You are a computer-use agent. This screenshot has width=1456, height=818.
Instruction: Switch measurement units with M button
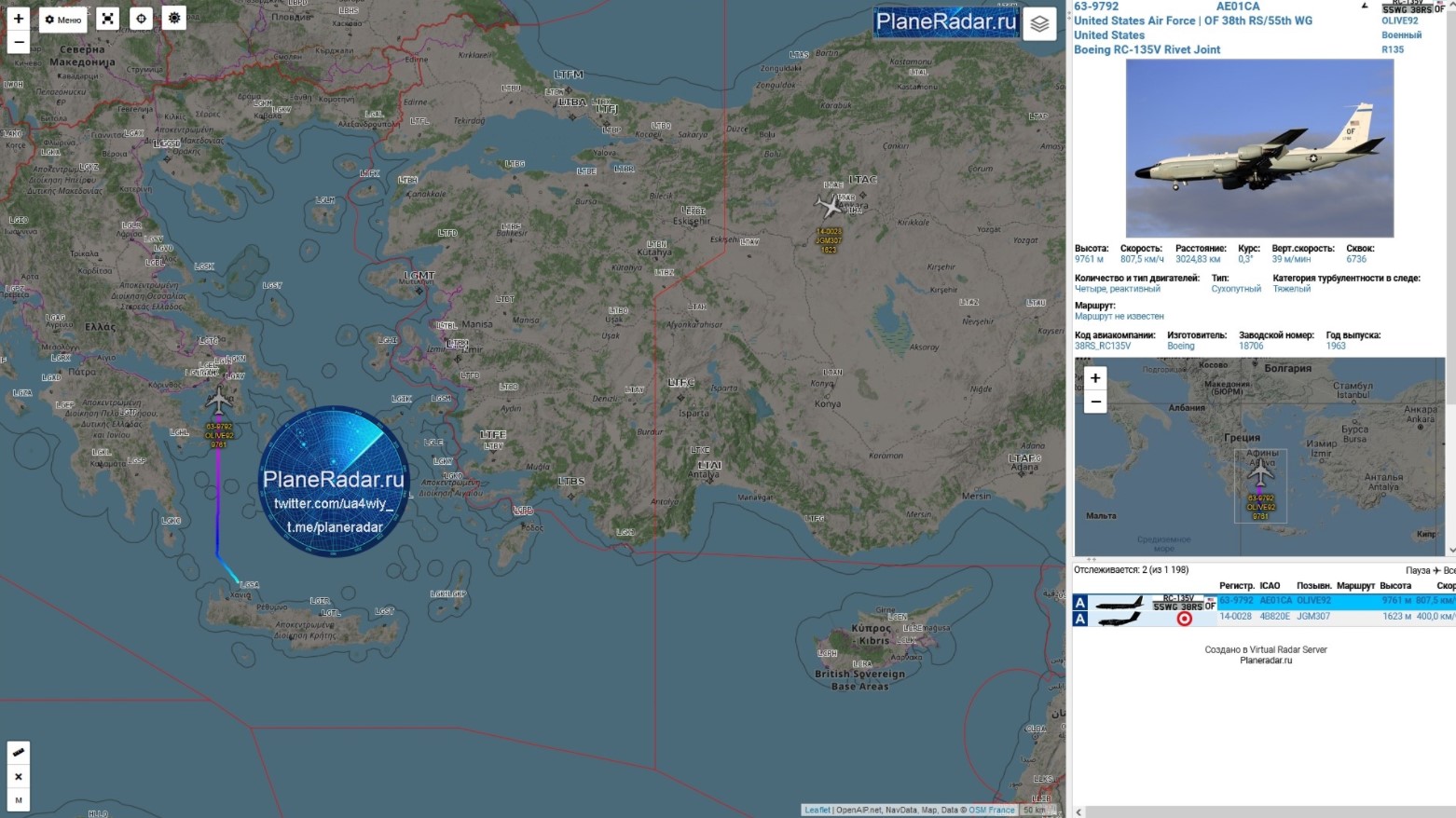point(19,799)
